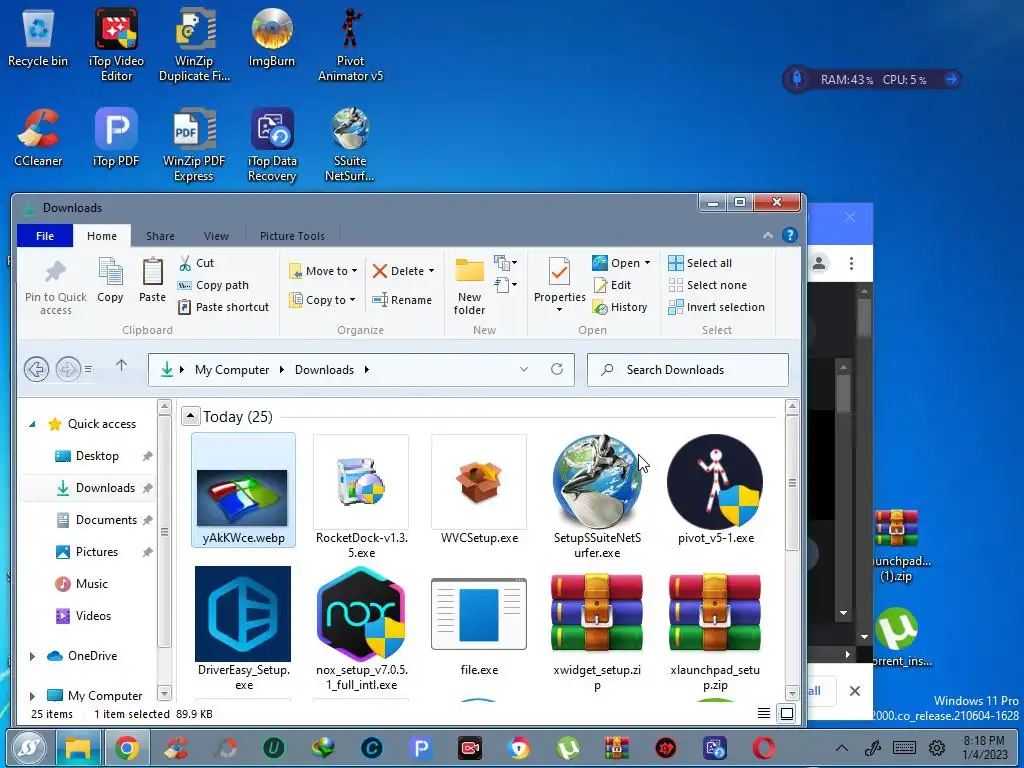Click the Rename ribbon command
The width and height of the screenshot is (1024, 768).
[x=402, y=300]
